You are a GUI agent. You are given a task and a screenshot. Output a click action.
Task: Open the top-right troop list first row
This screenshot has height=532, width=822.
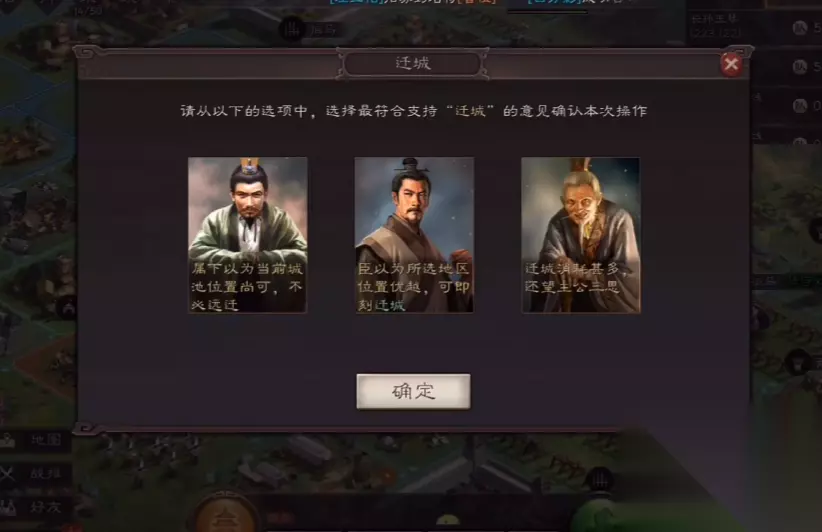[x=754, y=25]
